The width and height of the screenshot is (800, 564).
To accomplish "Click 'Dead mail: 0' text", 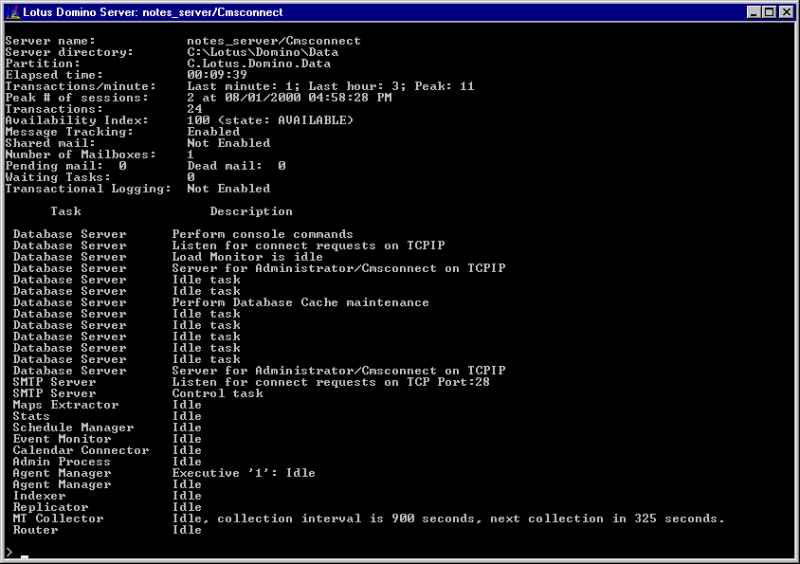I will [236, 166].
